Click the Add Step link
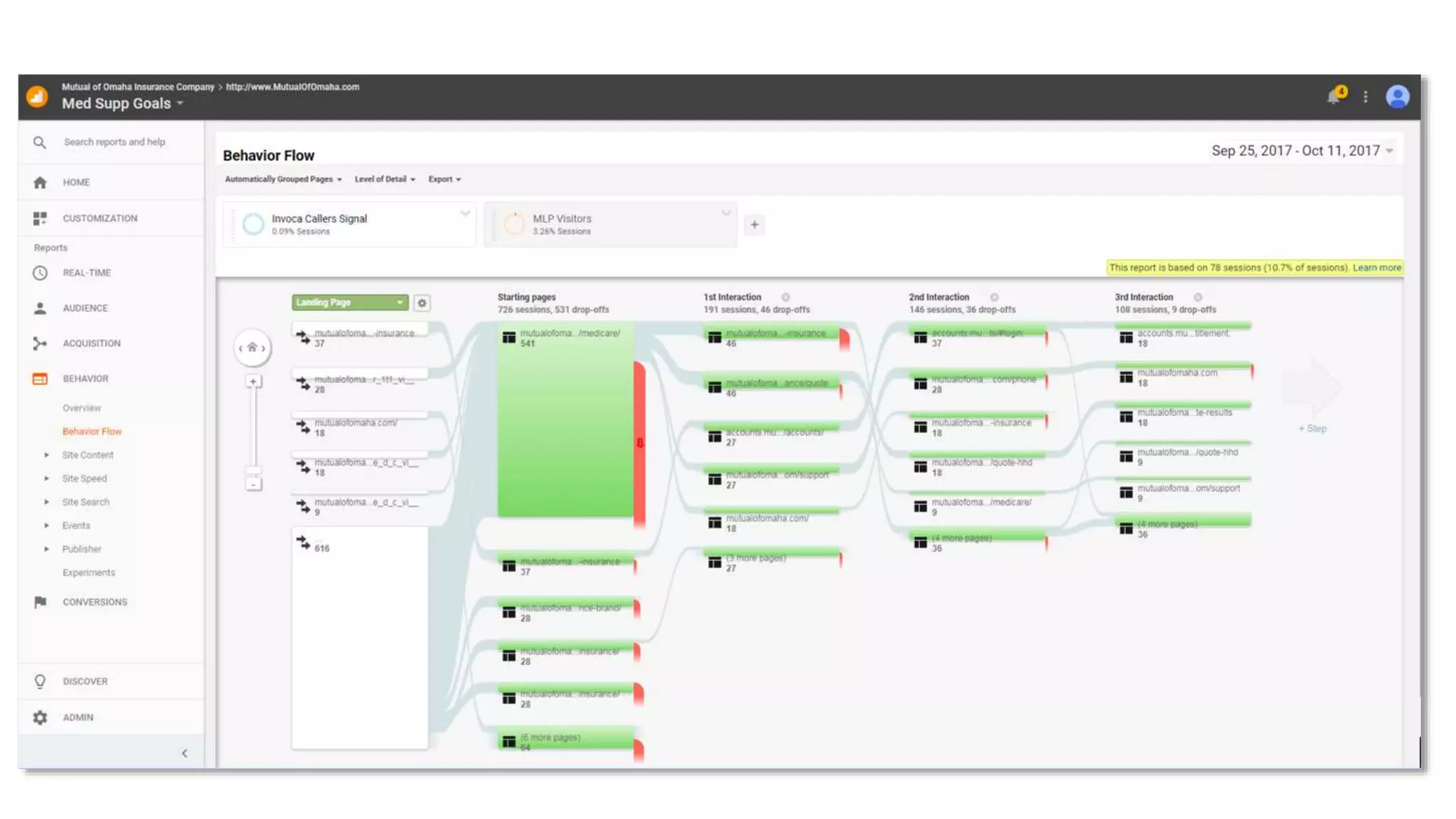This screenshot has width=1456, height=819. 1312,429
